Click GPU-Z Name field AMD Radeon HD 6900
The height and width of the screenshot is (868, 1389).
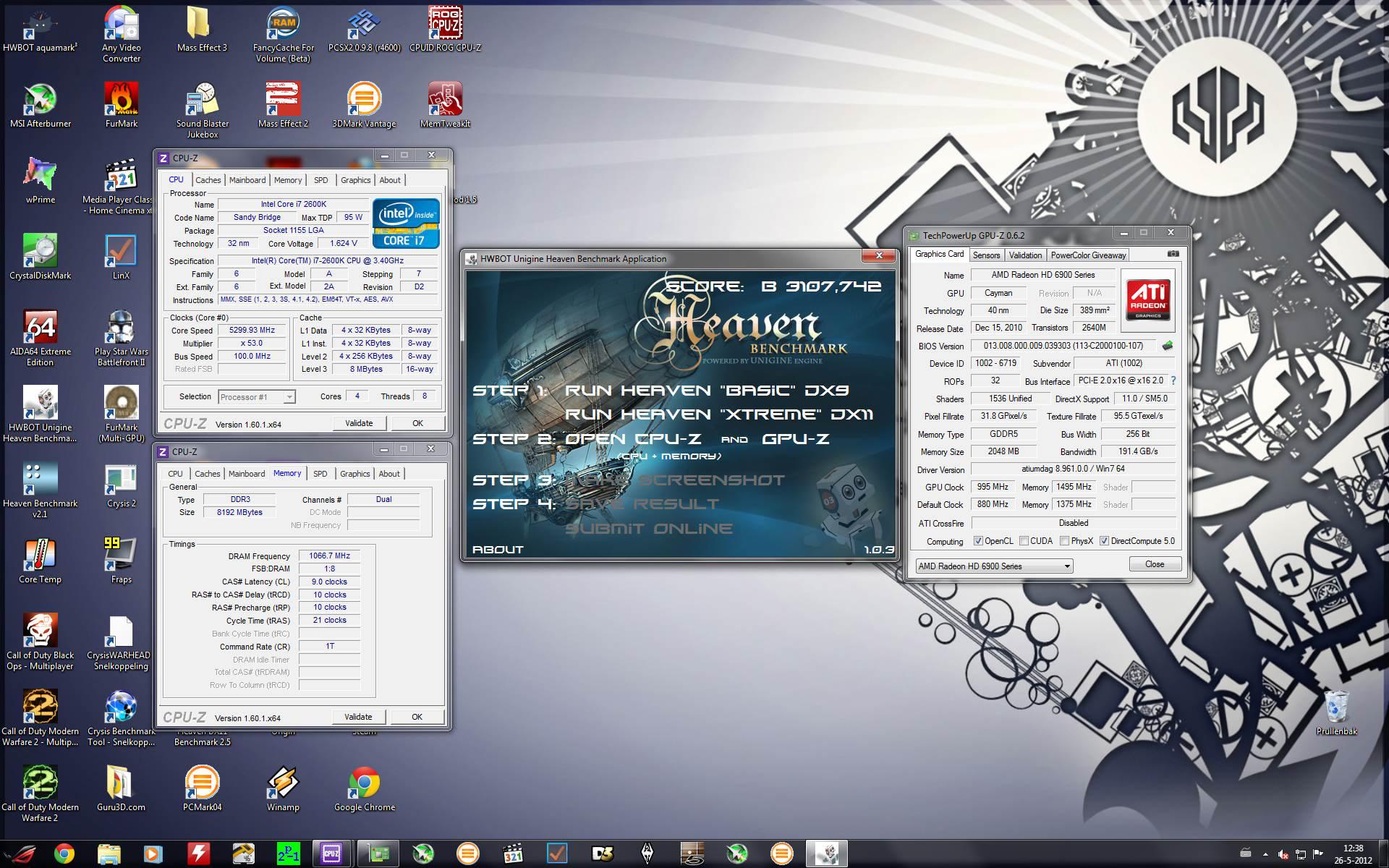point(1042,275)
